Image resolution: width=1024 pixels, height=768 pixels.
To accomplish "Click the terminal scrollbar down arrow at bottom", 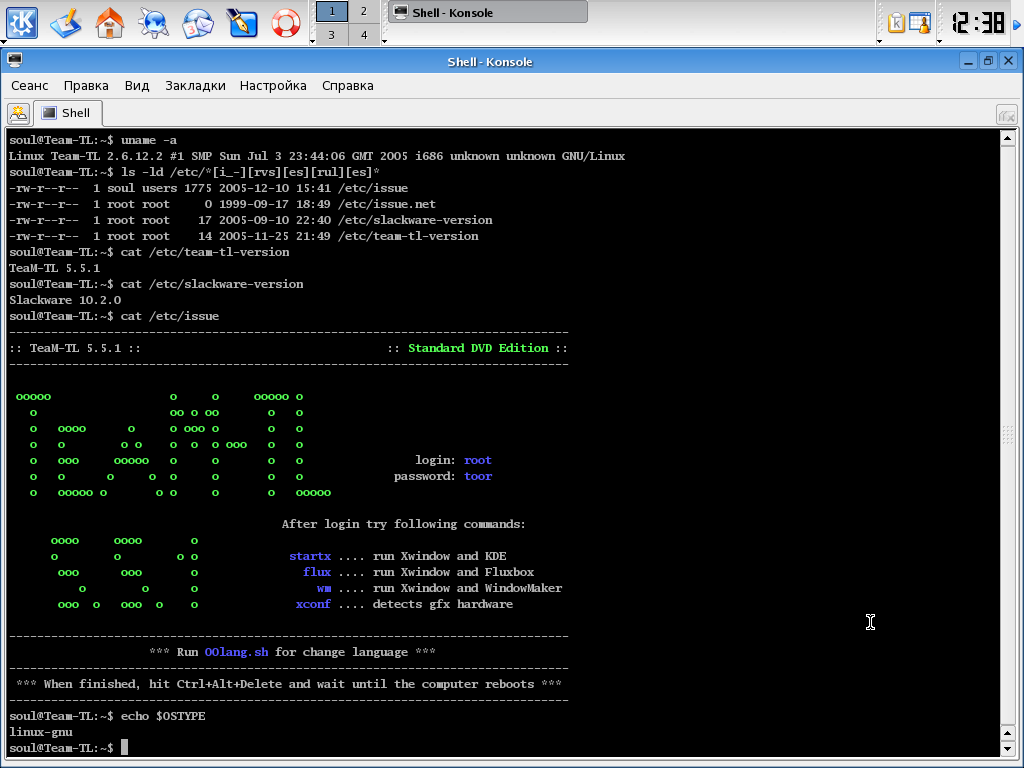I will click(x=1007, y=748).
